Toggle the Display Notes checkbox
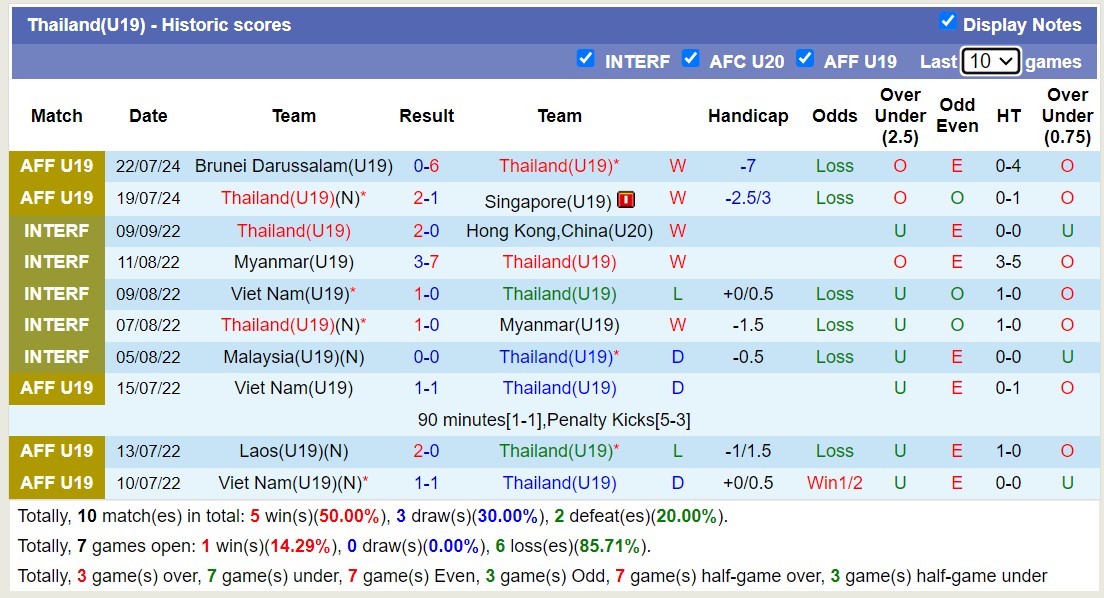This screenshot has width=1104, height=598. (948, 22)
